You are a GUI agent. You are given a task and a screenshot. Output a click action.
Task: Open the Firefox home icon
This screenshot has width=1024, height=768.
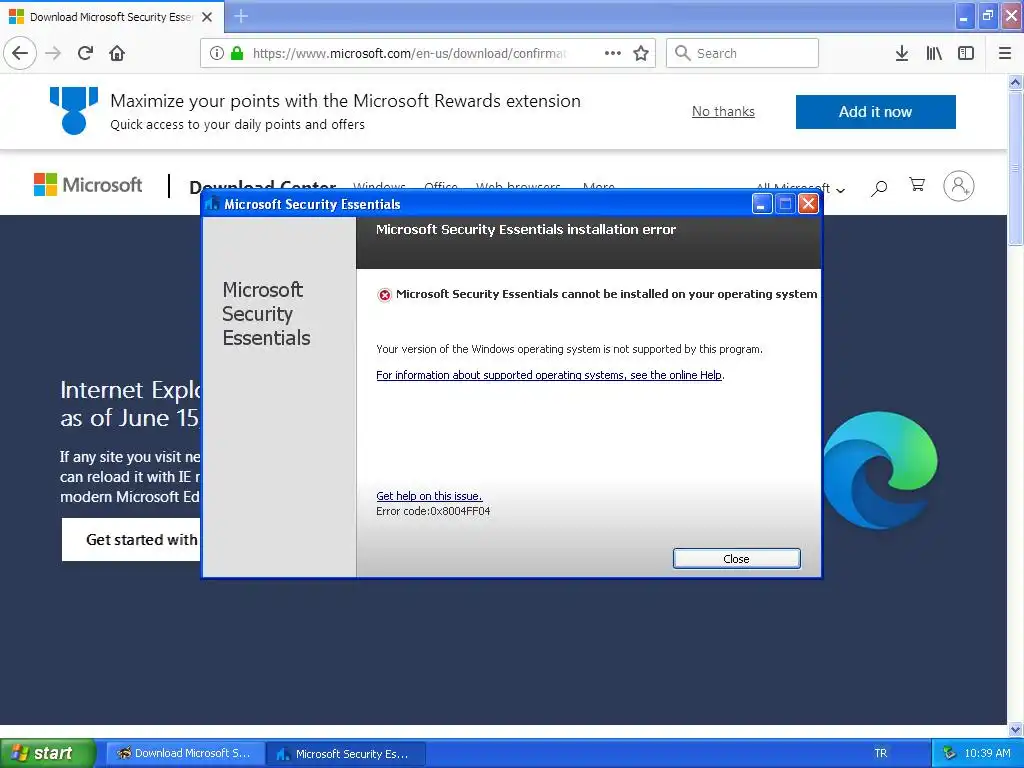(117, 53)
